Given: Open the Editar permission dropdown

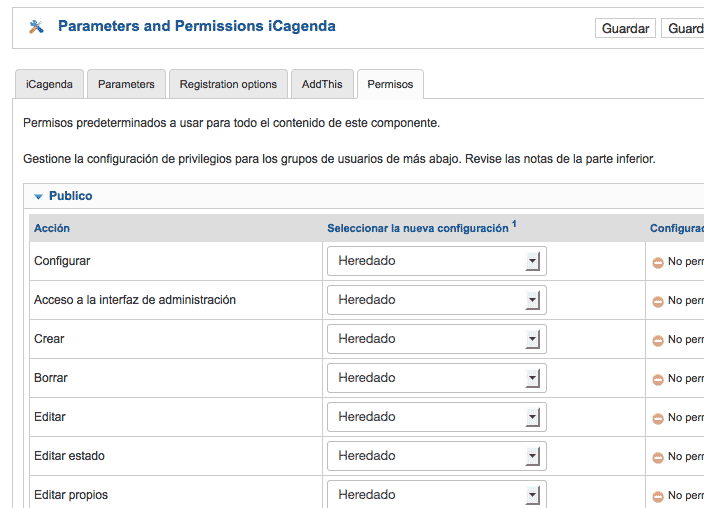Looking at the screenshot, I should tap(436, 417).
